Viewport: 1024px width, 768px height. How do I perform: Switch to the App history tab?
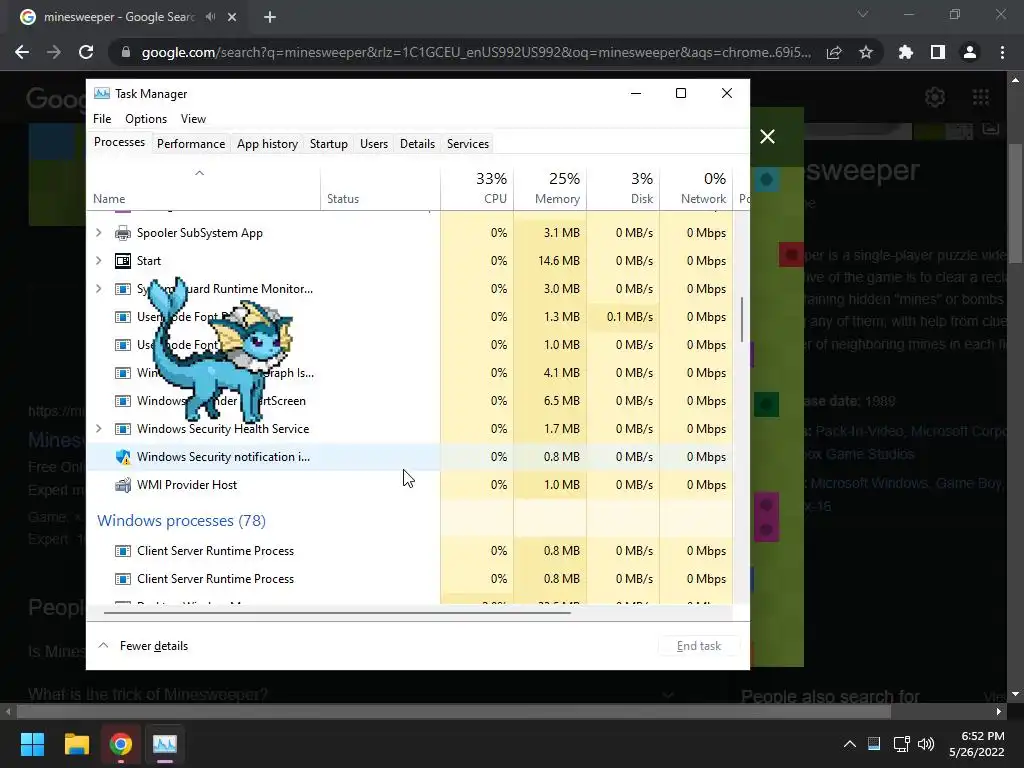click(267, 144)
